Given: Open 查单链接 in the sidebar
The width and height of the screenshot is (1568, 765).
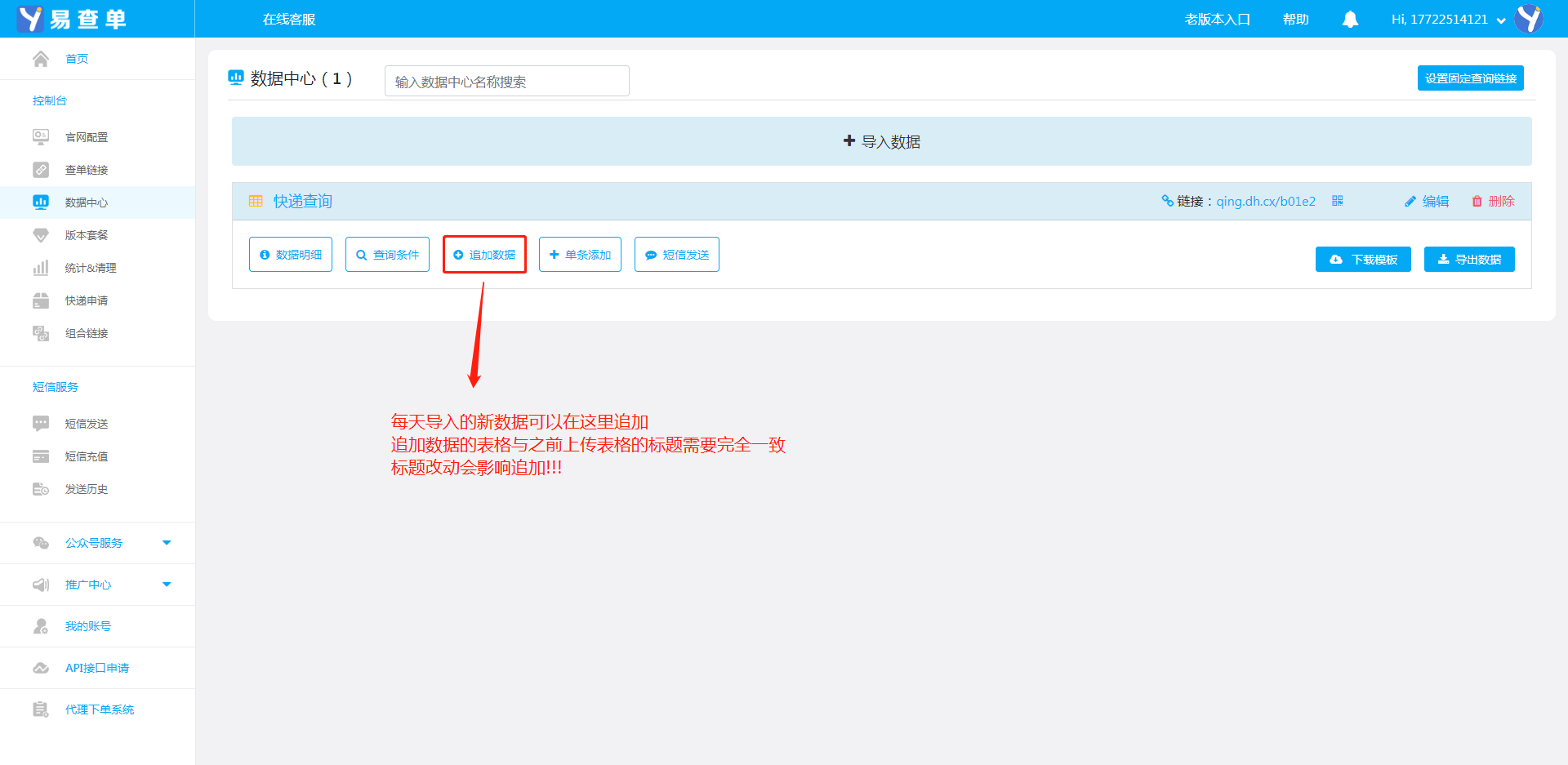Looking at the screenshot, I should (87, 170).
